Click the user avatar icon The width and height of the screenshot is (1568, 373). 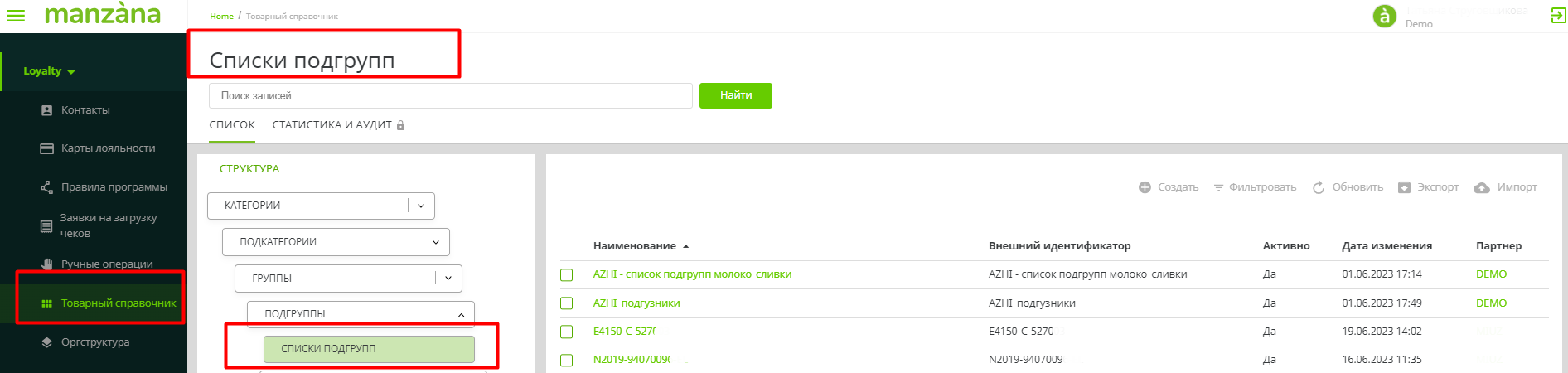pyautogui.click(x=1384, y=16)
